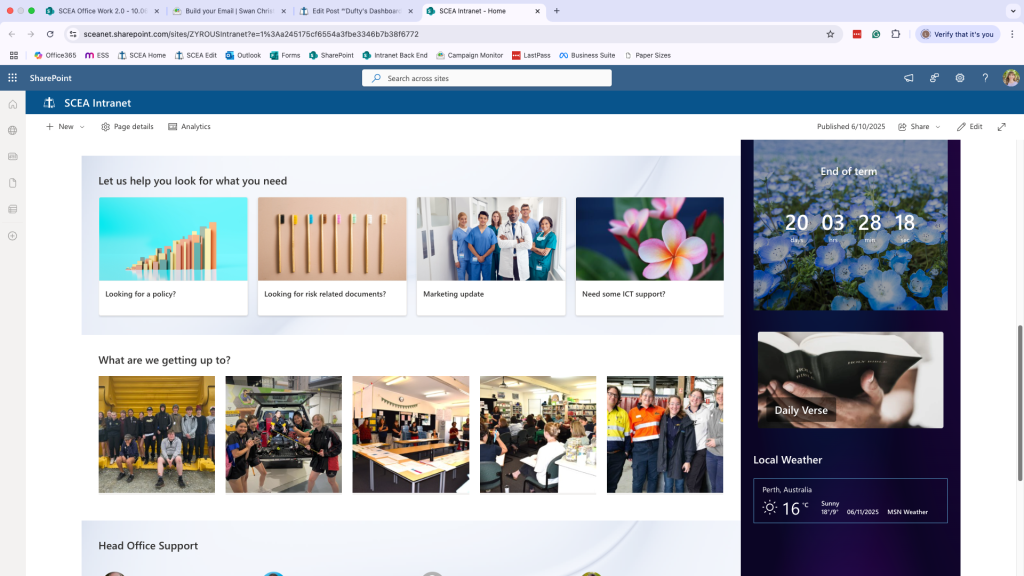
Task: Click the create plus icon in sidebar
Action: (12, 236)
